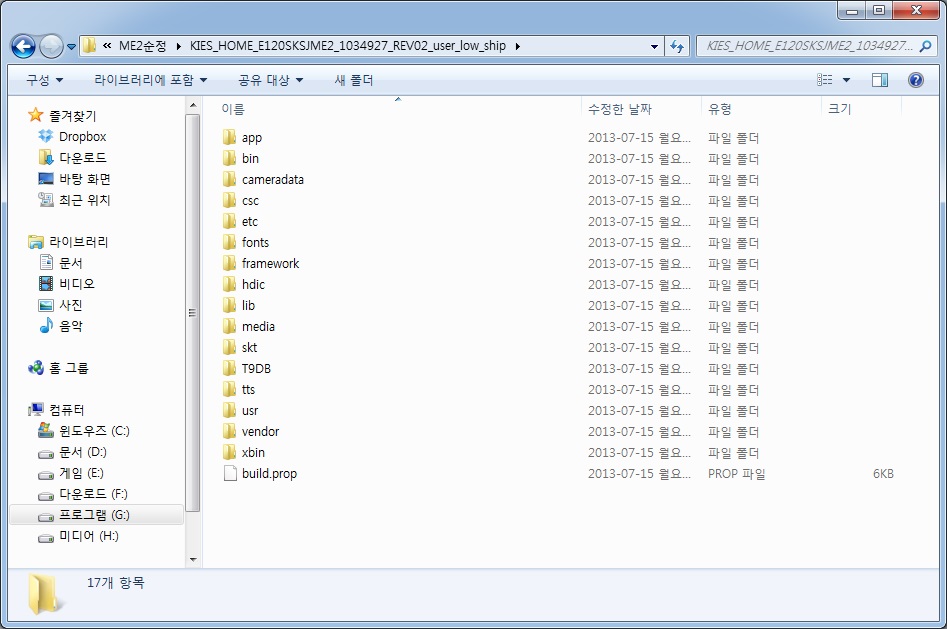Click the refresh icon beside address bar
Viewport: 947px width, 629px height.
(678, 46)
